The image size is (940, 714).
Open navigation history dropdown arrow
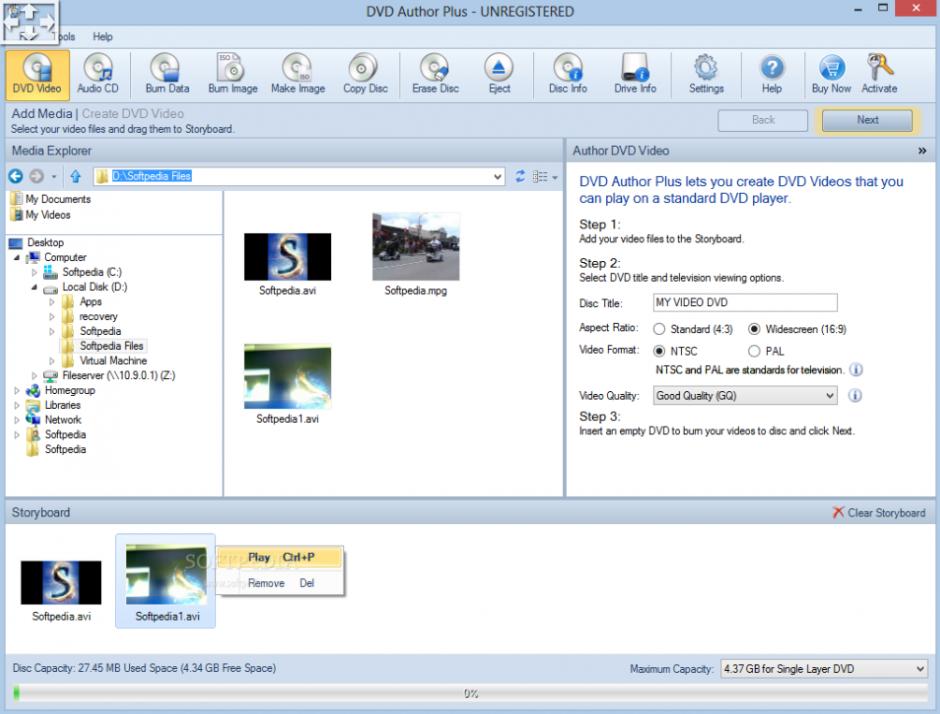(x=54, y=177)
